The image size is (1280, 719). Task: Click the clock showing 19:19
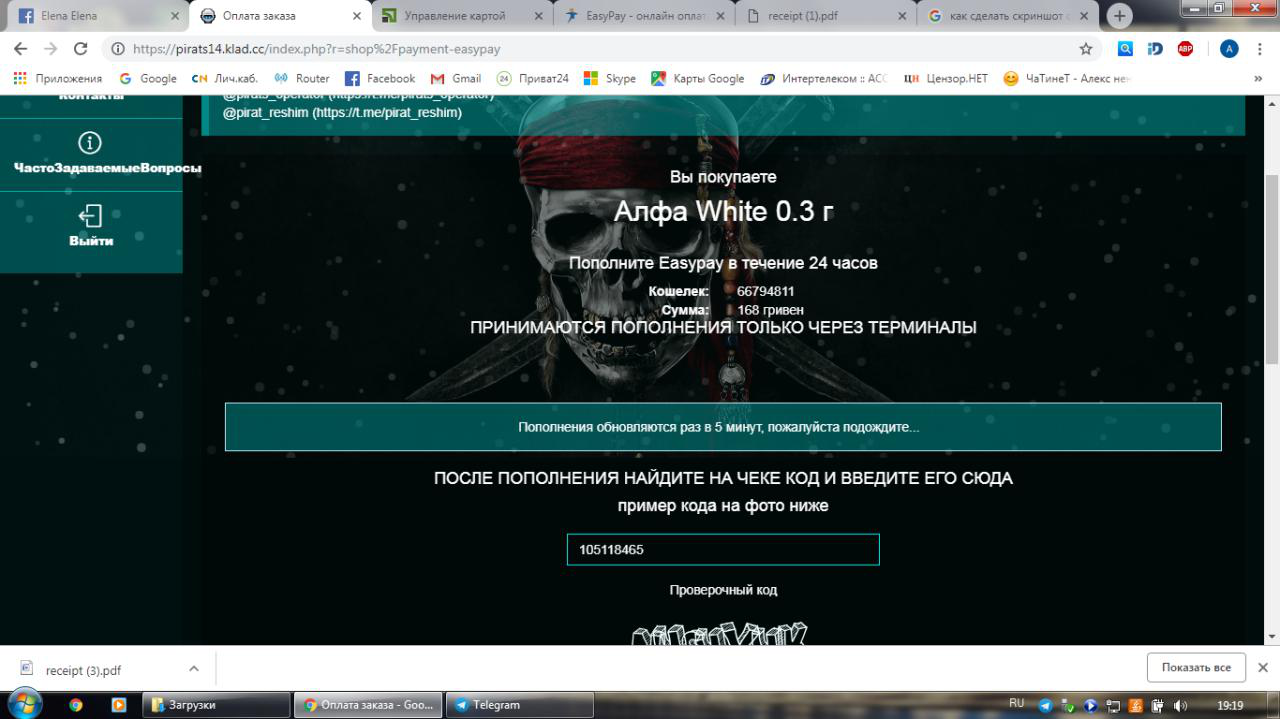(1231, 705)
